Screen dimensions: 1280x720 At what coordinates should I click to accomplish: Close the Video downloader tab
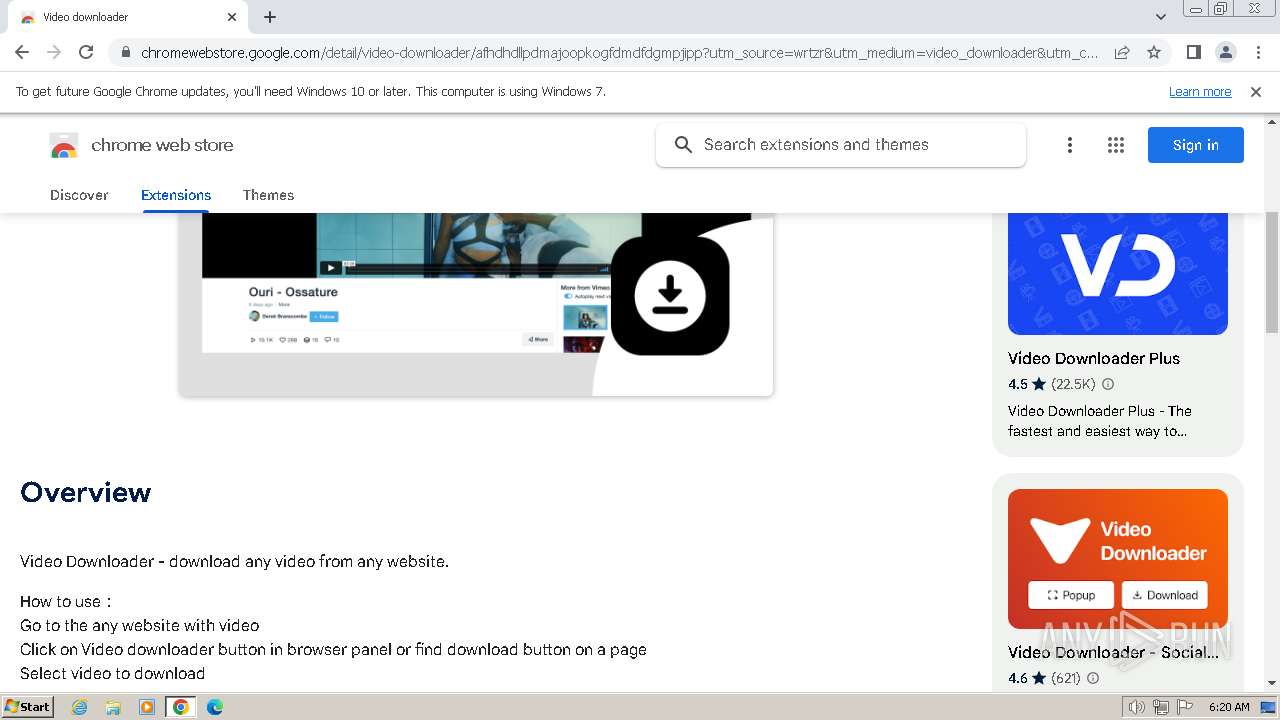(232, 17)
